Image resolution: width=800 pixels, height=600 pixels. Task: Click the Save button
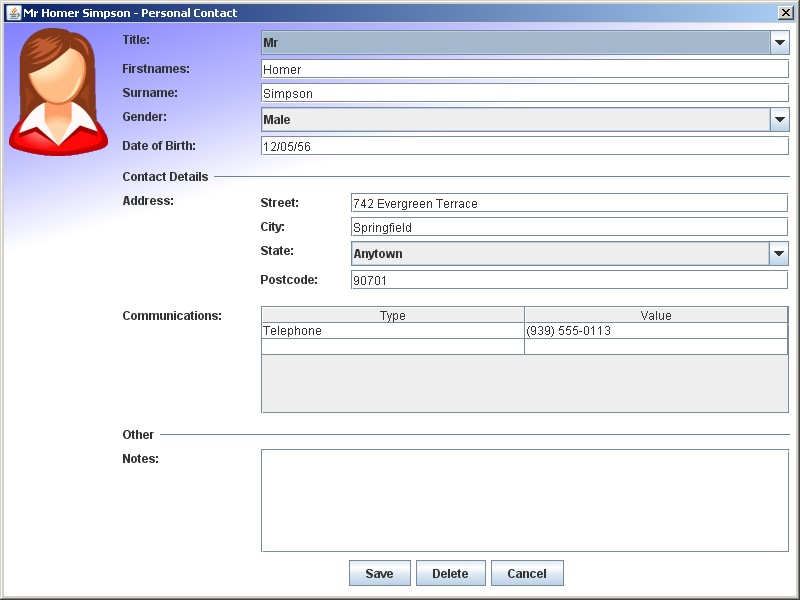click(x=379, y=573)
